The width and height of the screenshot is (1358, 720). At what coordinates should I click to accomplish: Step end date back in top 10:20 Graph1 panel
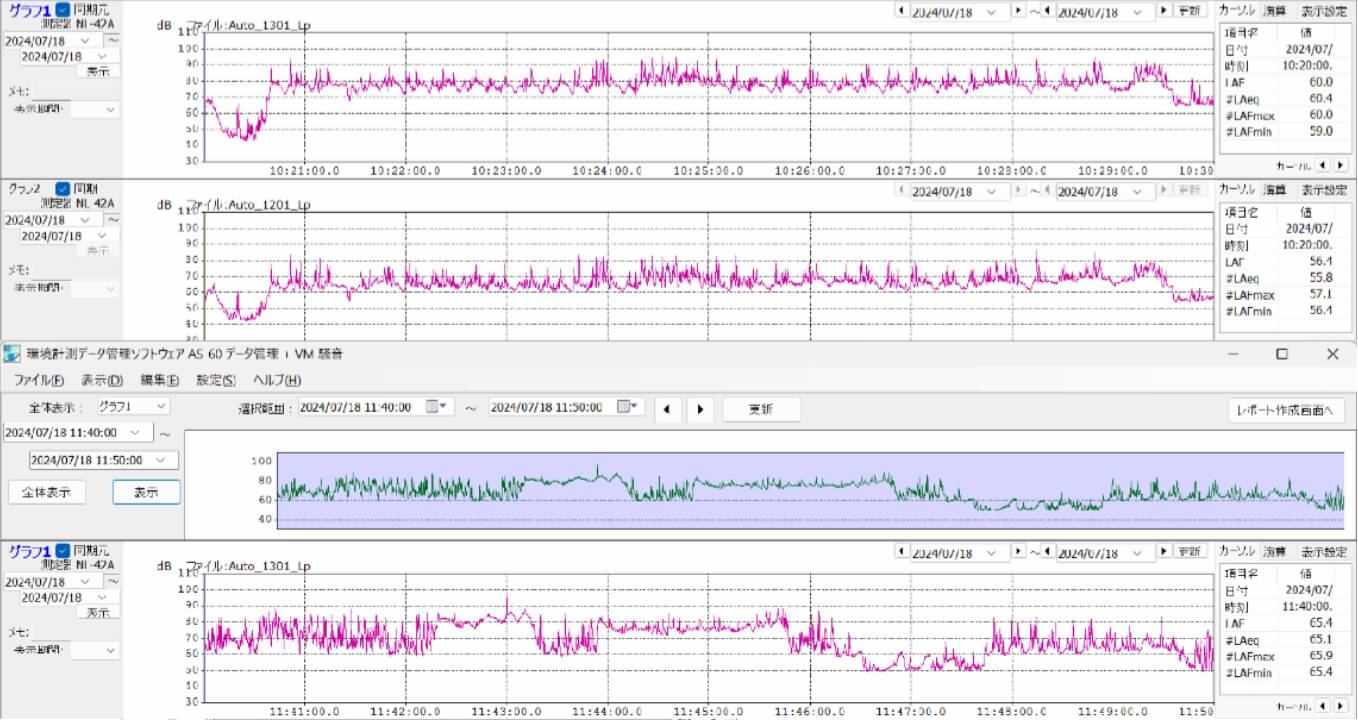tap(1047, 11)
